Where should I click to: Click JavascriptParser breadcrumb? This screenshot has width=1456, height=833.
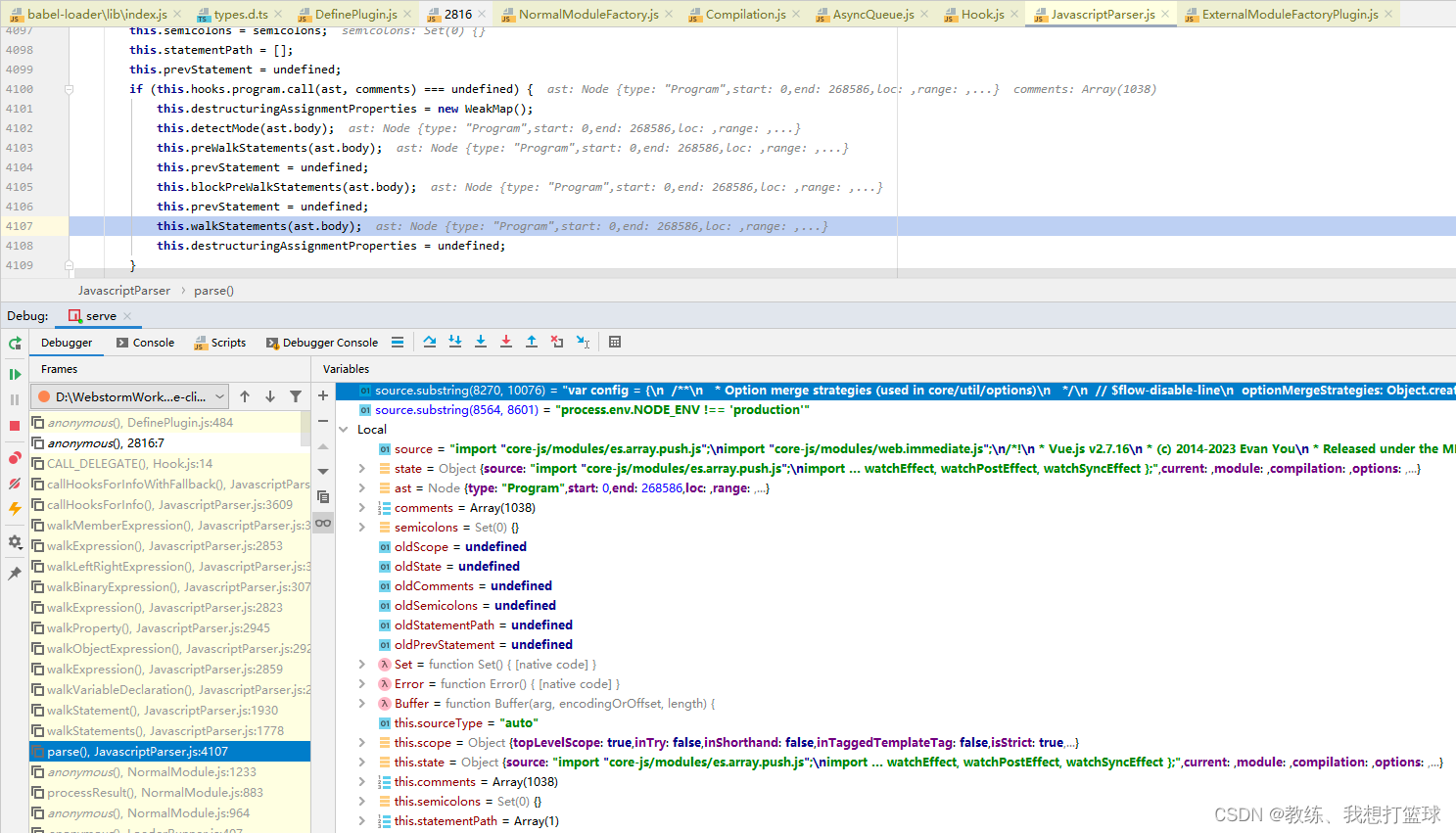click(124, 291)
